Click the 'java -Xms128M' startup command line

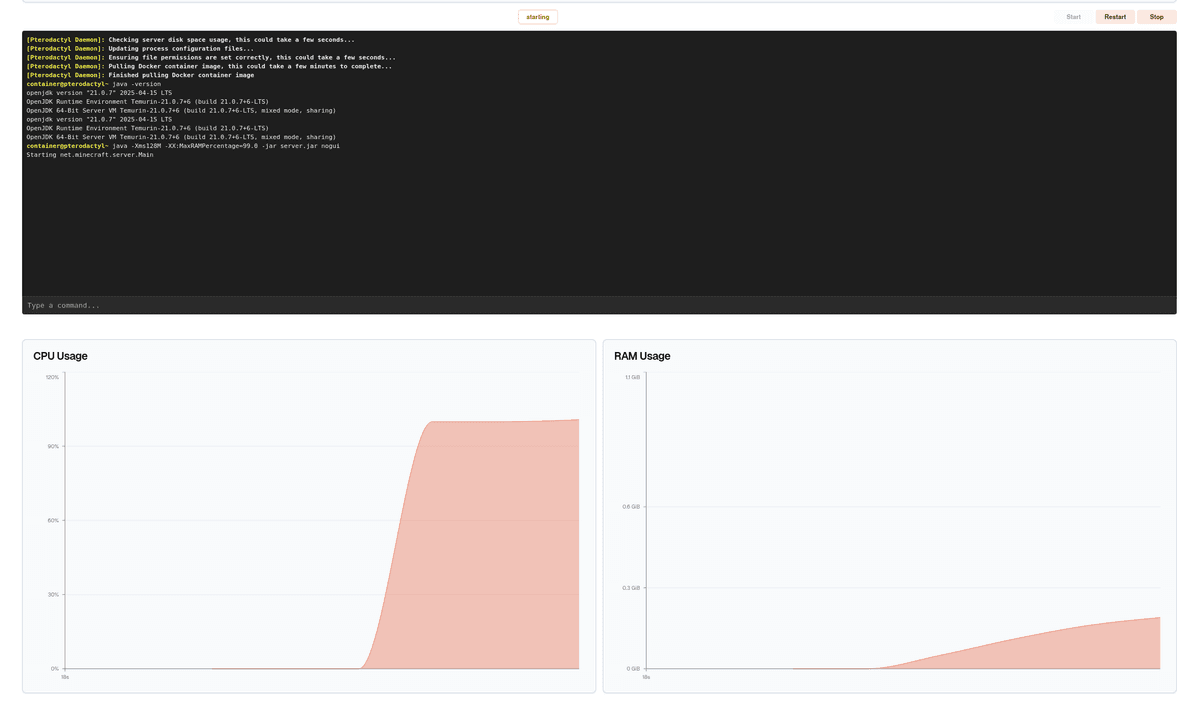tap(183, 146)
